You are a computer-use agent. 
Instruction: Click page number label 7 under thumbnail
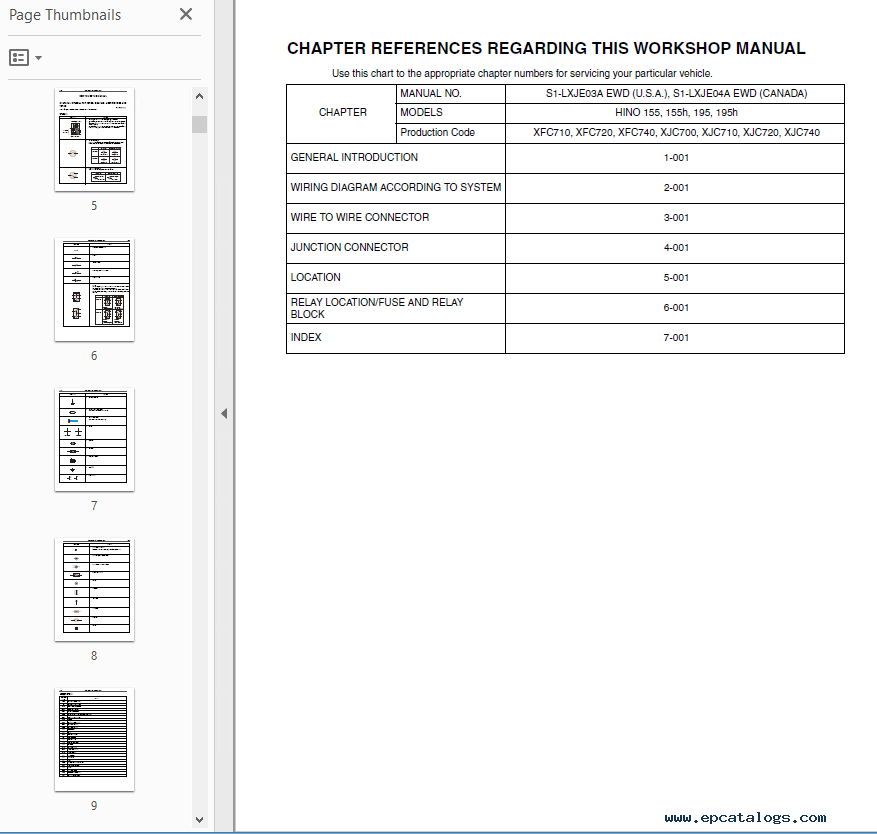click(x=94, y=506)
